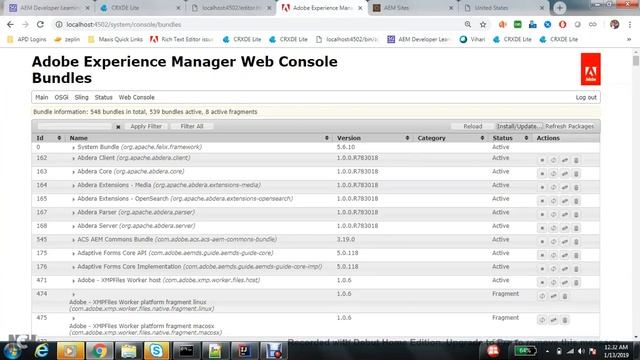640x360 pixels.
Task: Open the Status menu
Action: (103, 98)
